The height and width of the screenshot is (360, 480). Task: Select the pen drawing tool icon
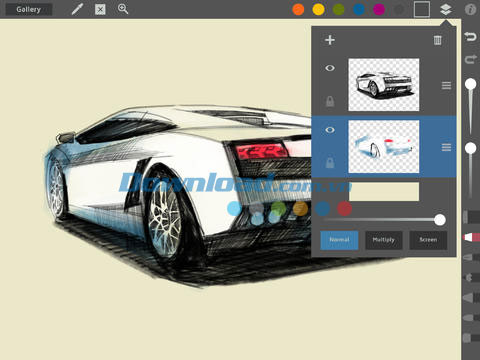(77, 9)
